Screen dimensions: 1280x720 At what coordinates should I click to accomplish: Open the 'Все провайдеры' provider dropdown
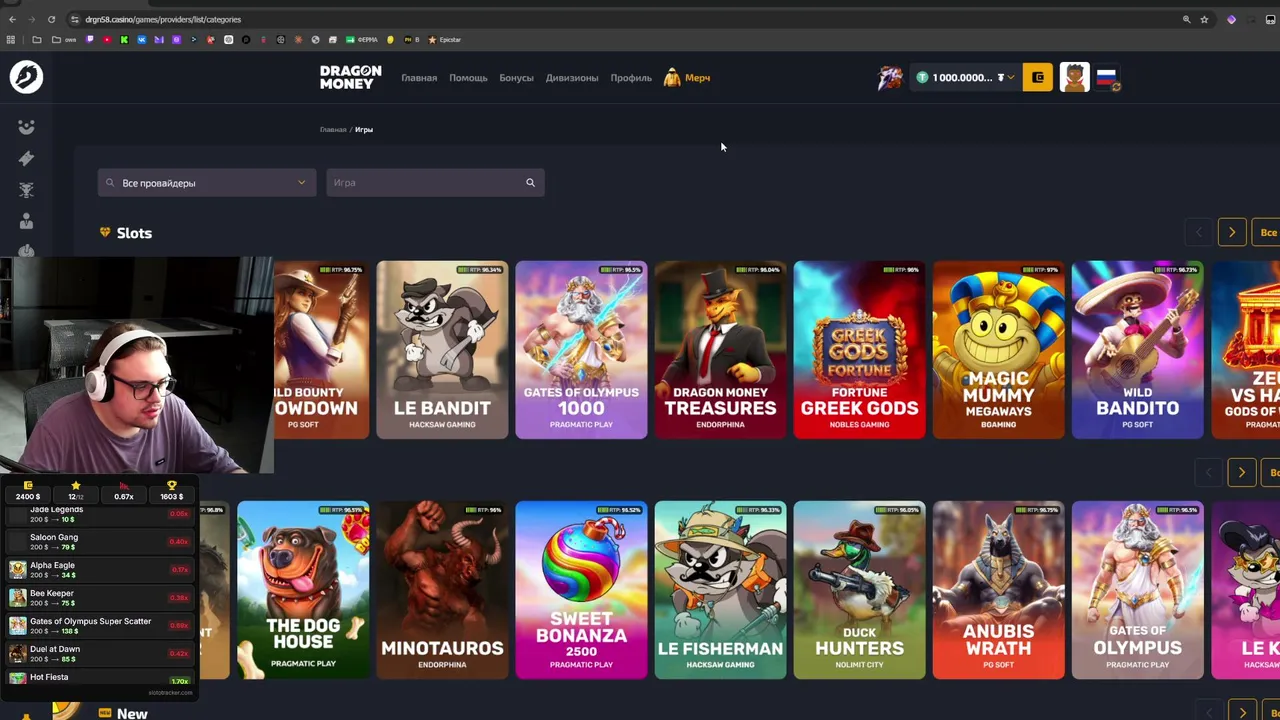[207, 183]
